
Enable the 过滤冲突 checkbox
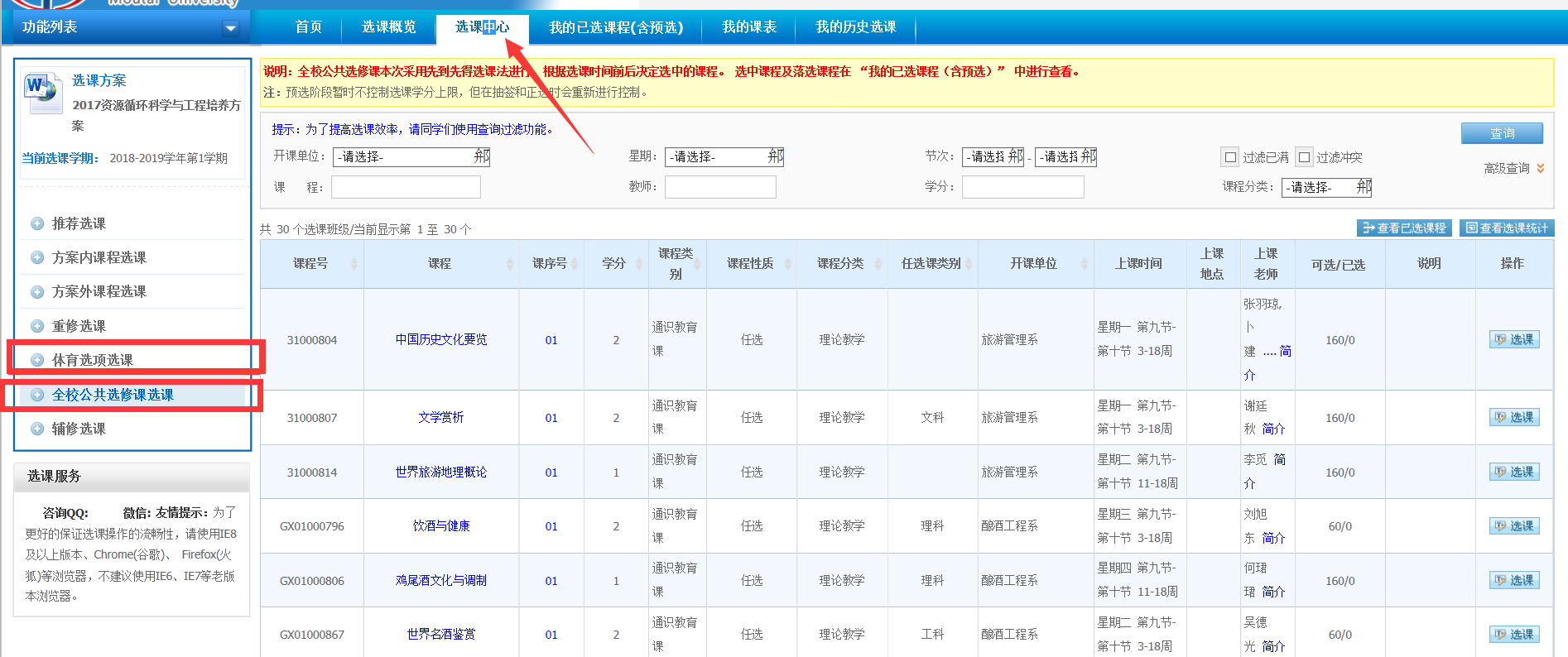point(1305,157)
